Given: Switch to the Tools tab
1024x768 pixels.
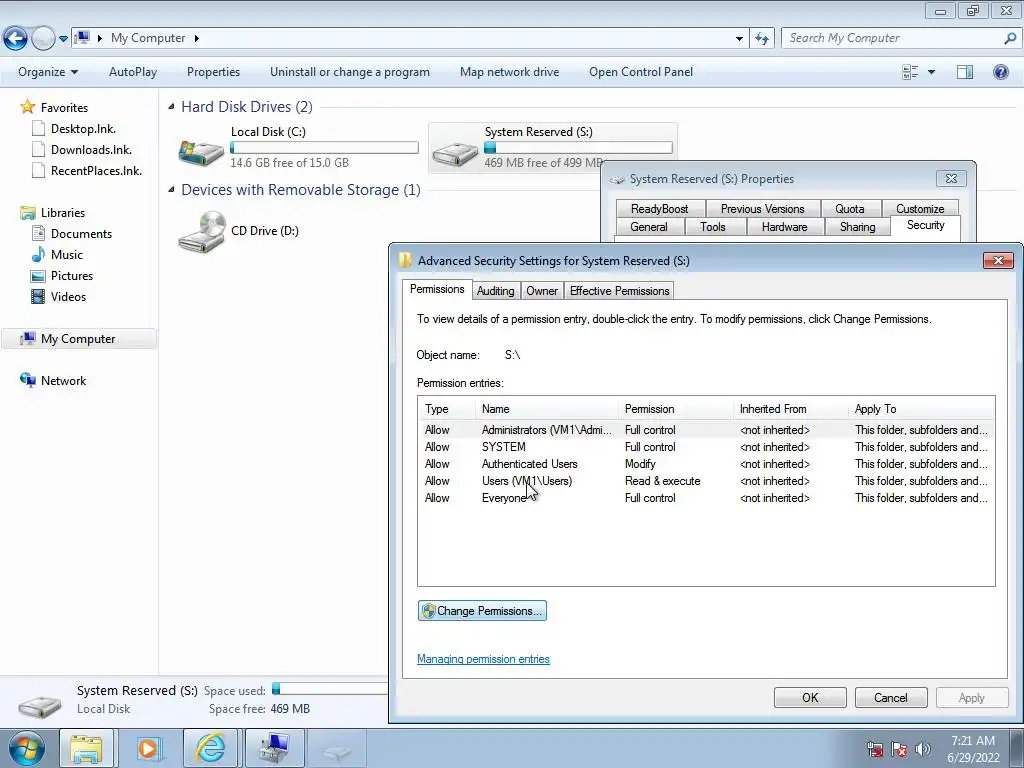Looking at the screenshot, I should (712, 227).
